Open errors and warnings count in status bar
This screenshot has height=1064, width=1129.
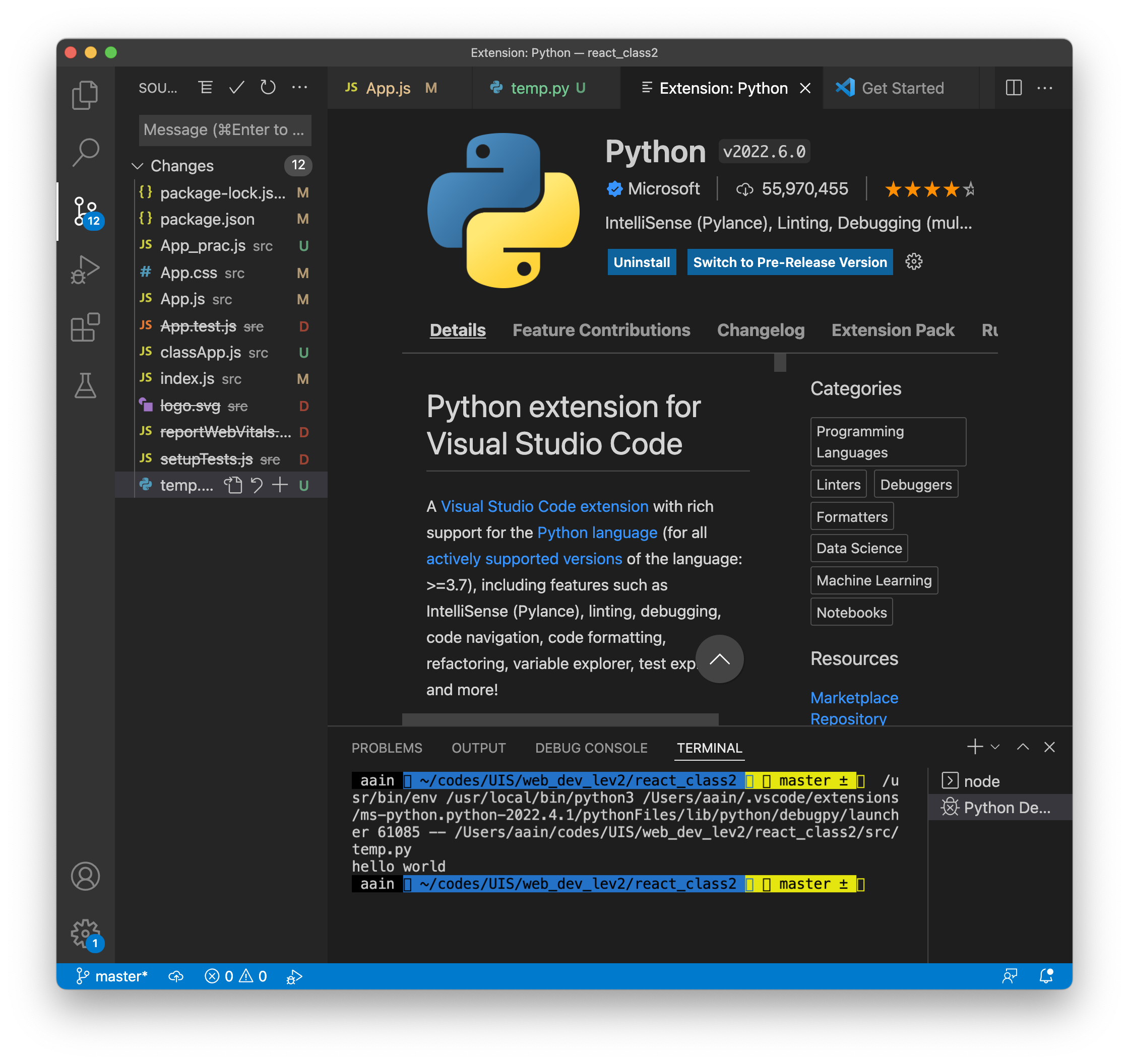pyautogui.click(x=236, y=976)
